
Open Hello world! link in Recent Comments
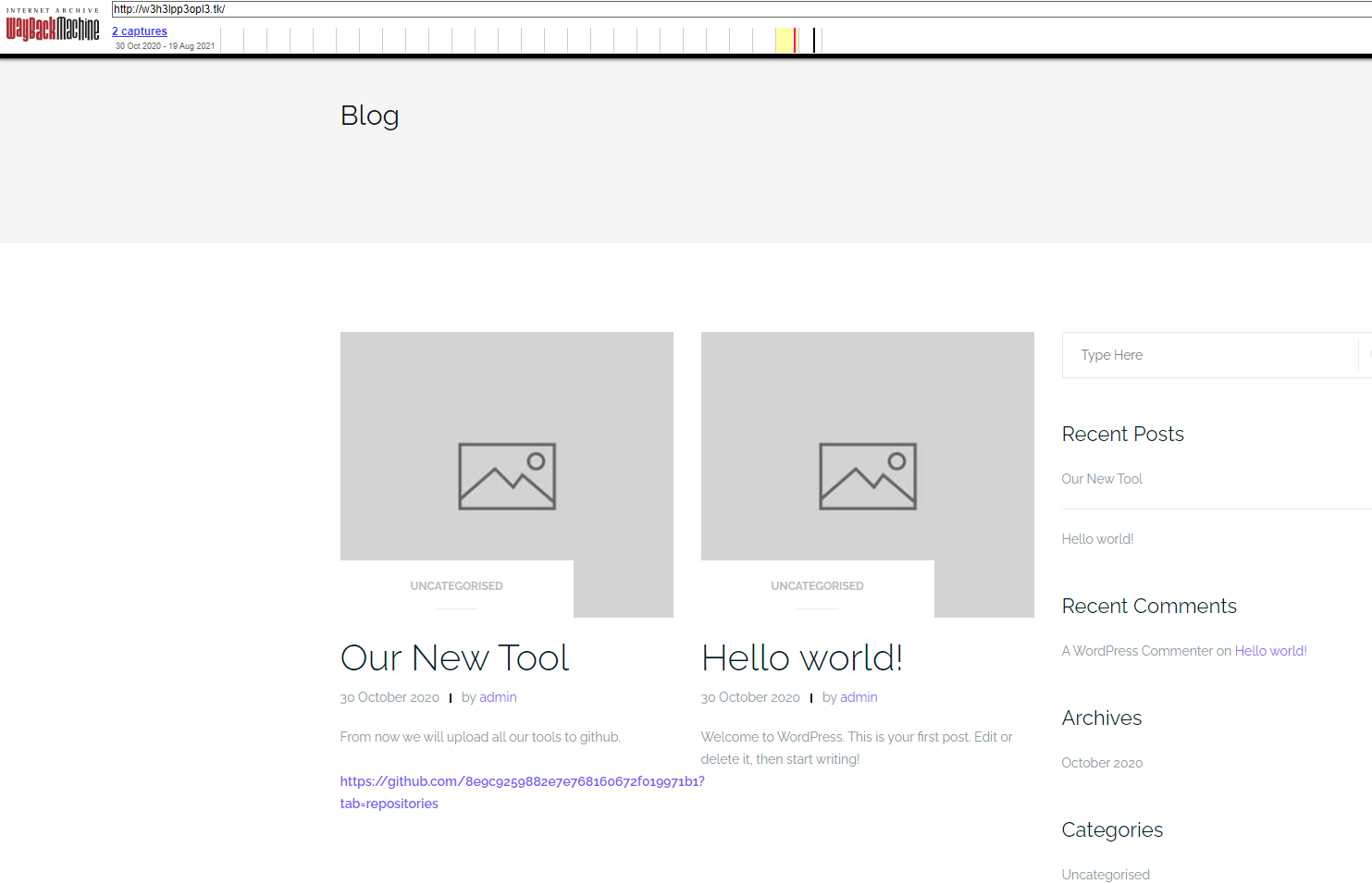tap(1270, 651)
